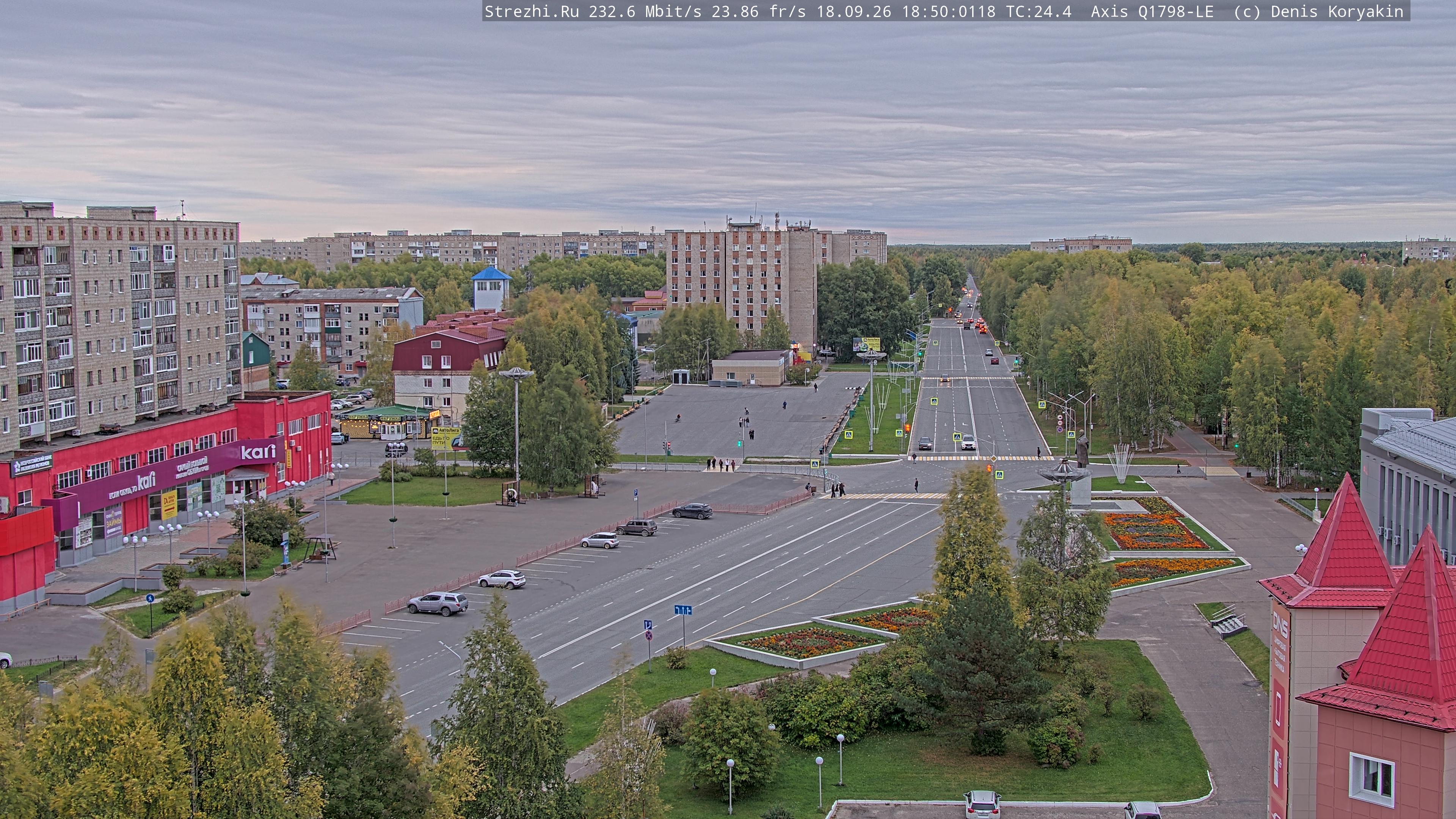
Task: Click the silver pickup truck in parking
Action: [438, 603]
